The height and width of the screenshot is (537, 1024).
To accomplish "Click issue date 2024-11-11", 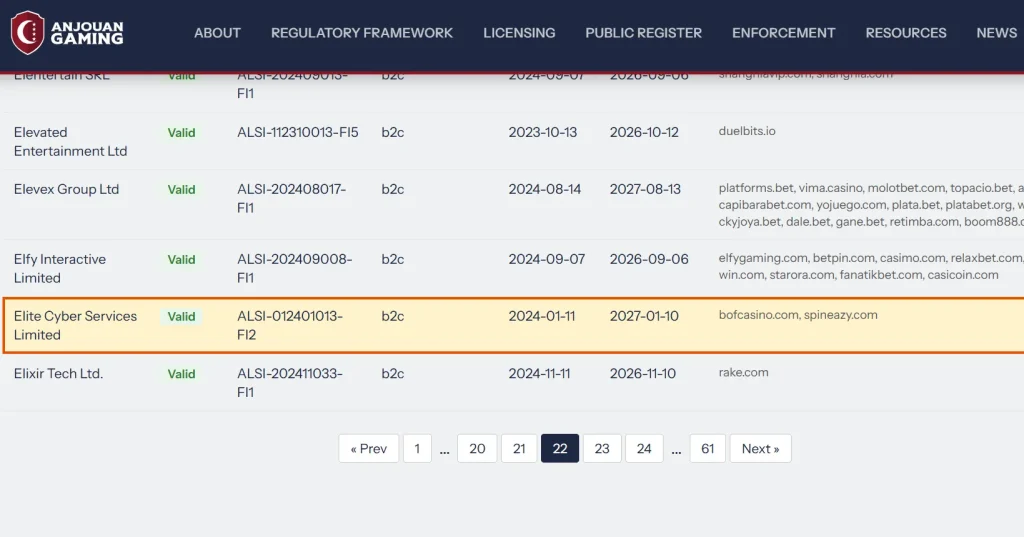I will click(539, 374).
